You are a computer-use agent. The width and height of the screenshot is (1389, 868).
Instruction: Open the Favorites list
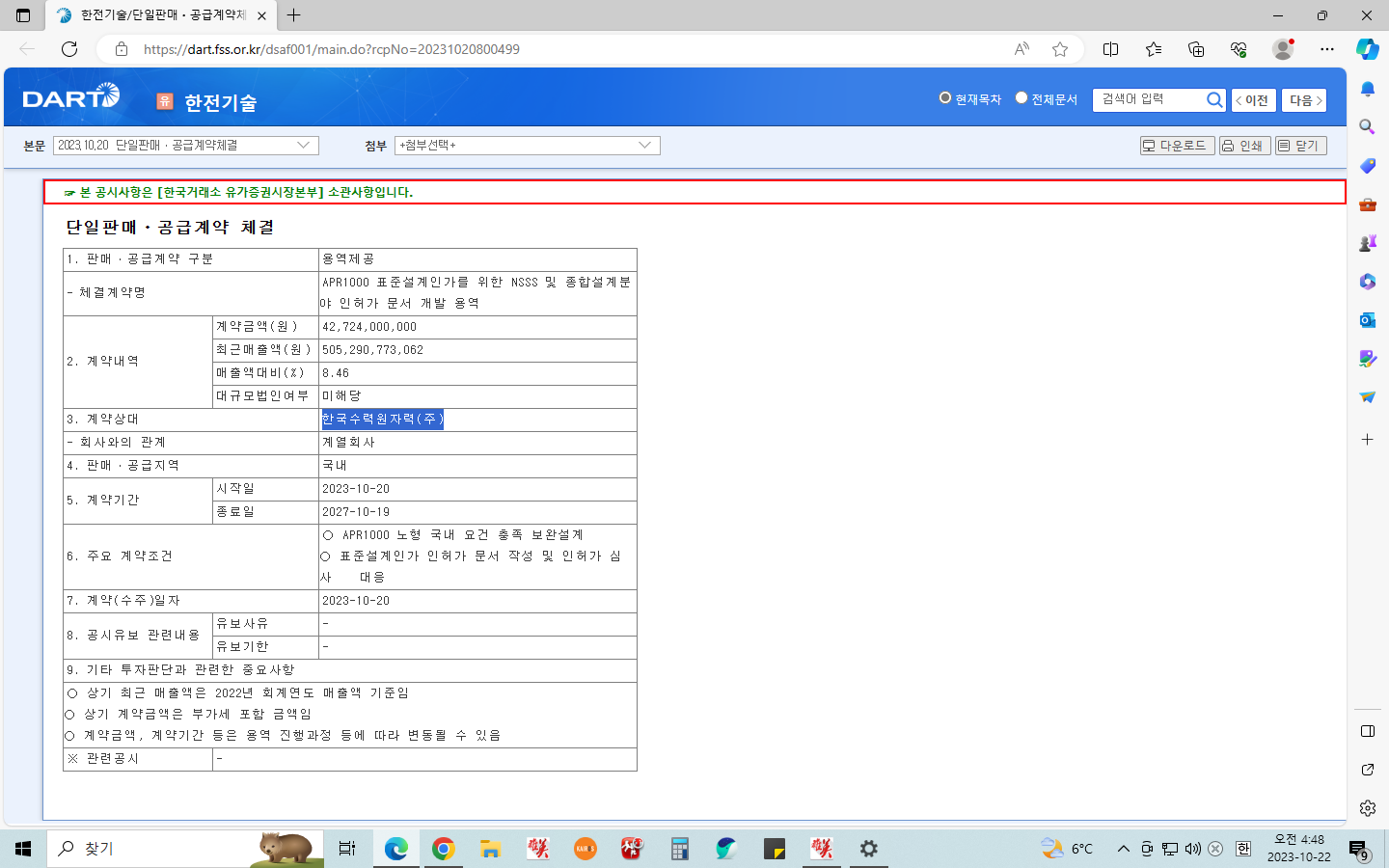(1154, 49)
